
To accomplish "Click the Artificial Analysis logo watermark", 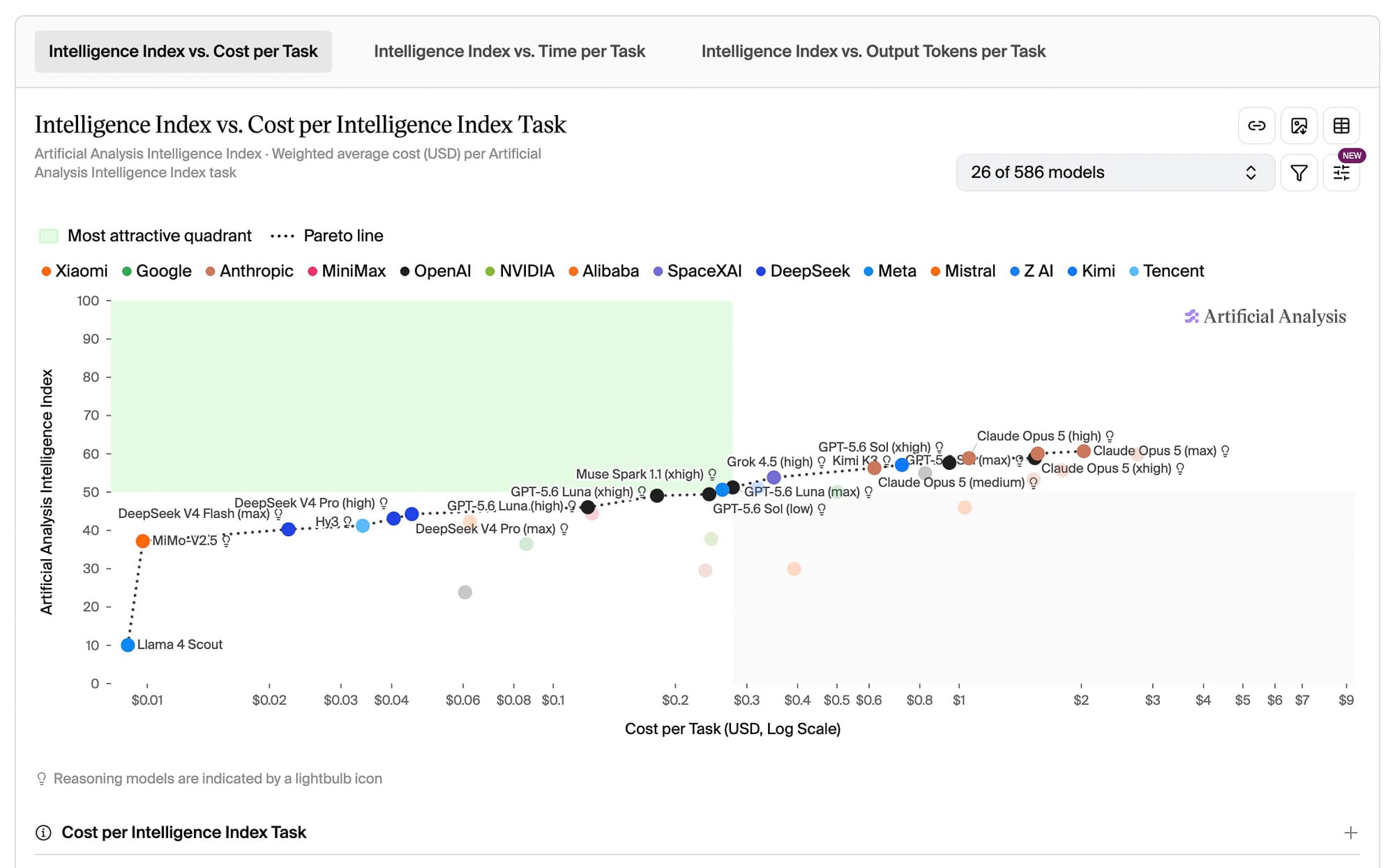I will point(1265,317).
